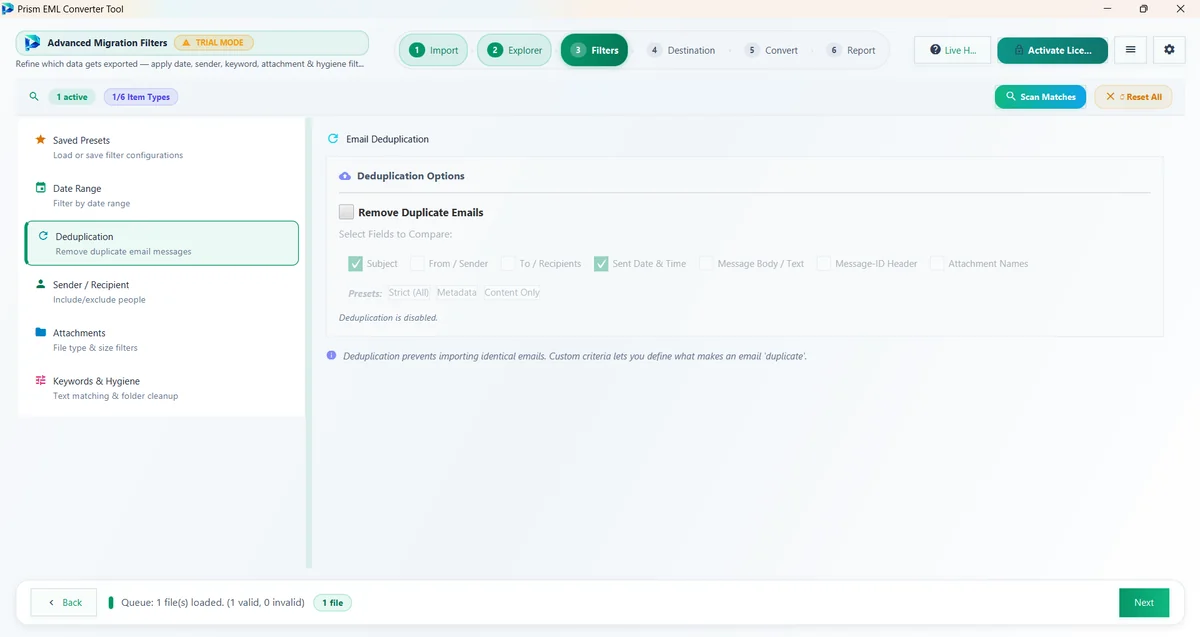
Task: Click the Date Range calendar icon
Action: click(41, 188)
